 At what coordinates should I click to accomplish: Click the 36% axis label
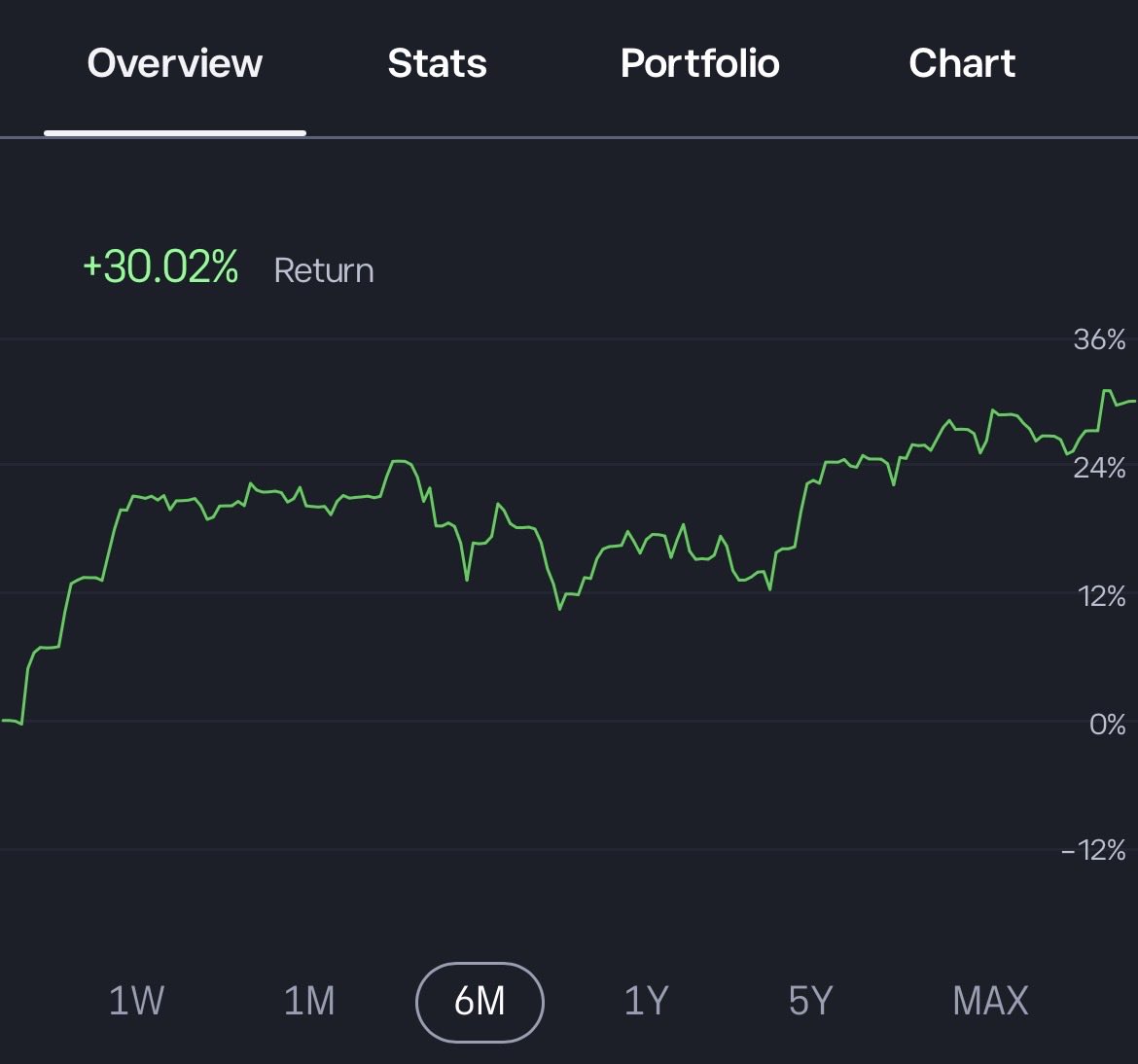point(1099,339)
